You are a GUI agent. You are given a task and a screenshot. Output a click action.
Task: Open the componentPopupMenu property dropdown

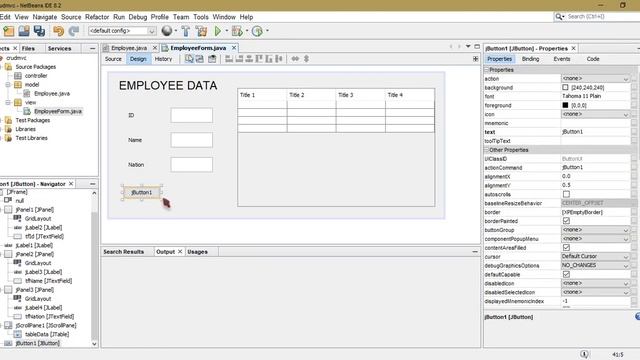pos(626,239)
